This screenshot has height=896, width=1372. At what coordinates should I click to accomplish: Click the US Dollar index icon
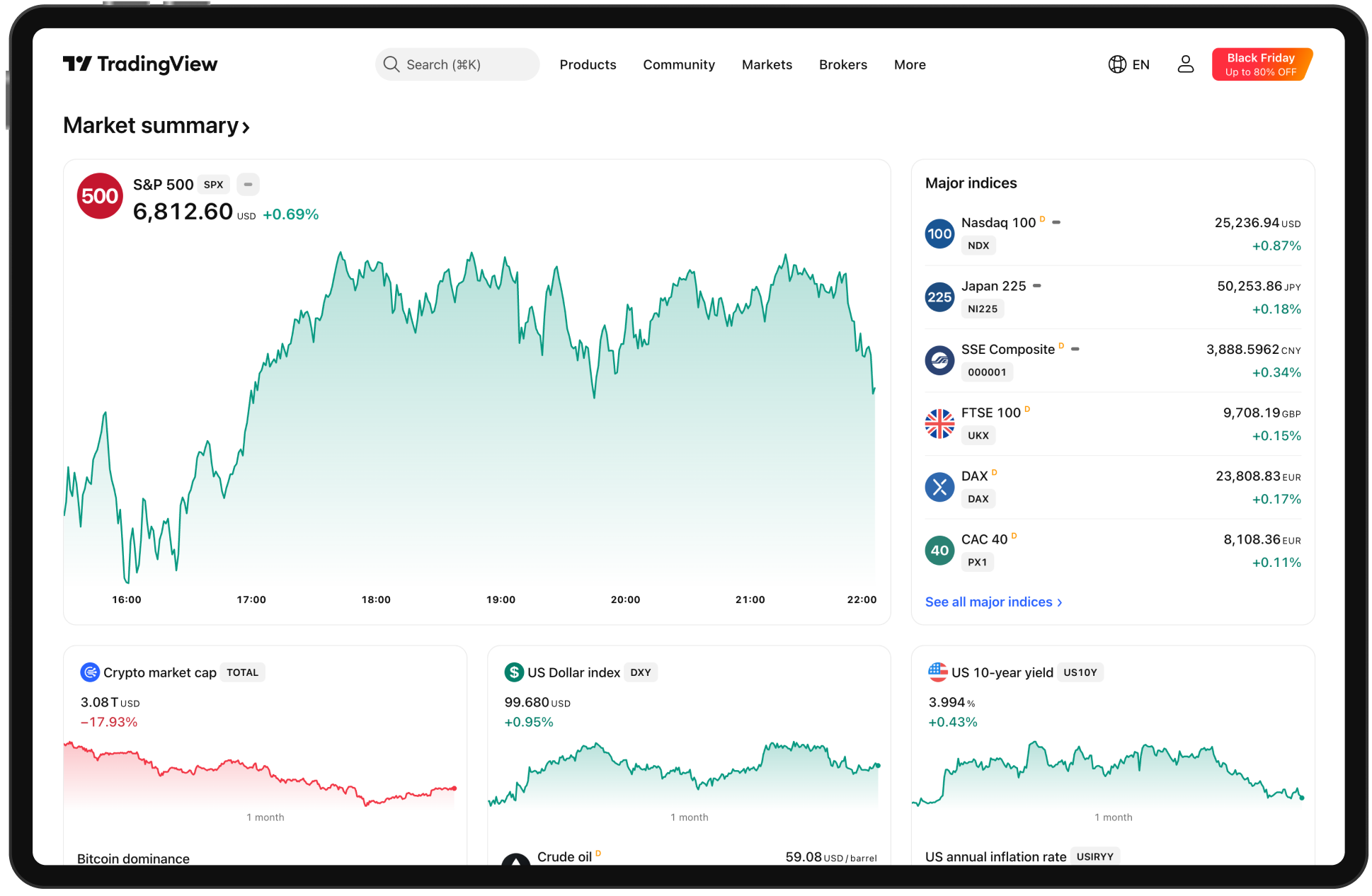pos(514,672)
